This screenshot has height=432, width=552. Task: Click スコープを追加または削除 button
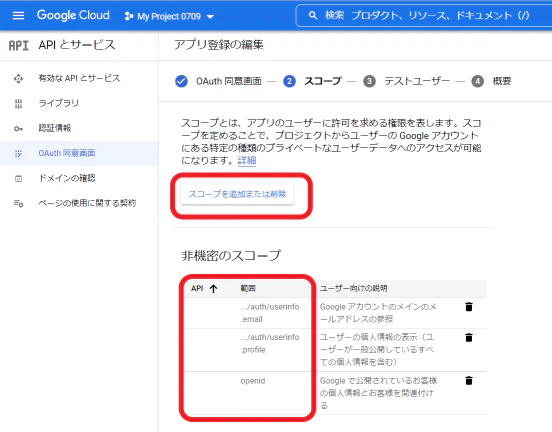pos(238,194)
